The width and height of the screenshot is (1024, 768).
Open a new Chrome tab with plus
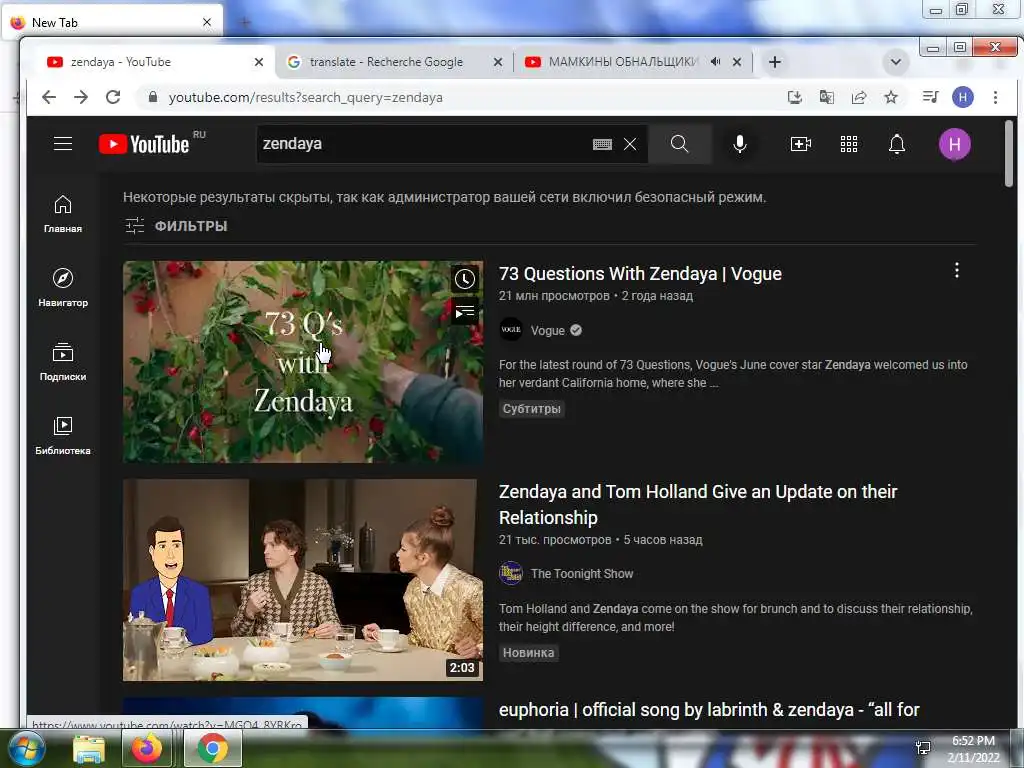click(x=775, y=62)
